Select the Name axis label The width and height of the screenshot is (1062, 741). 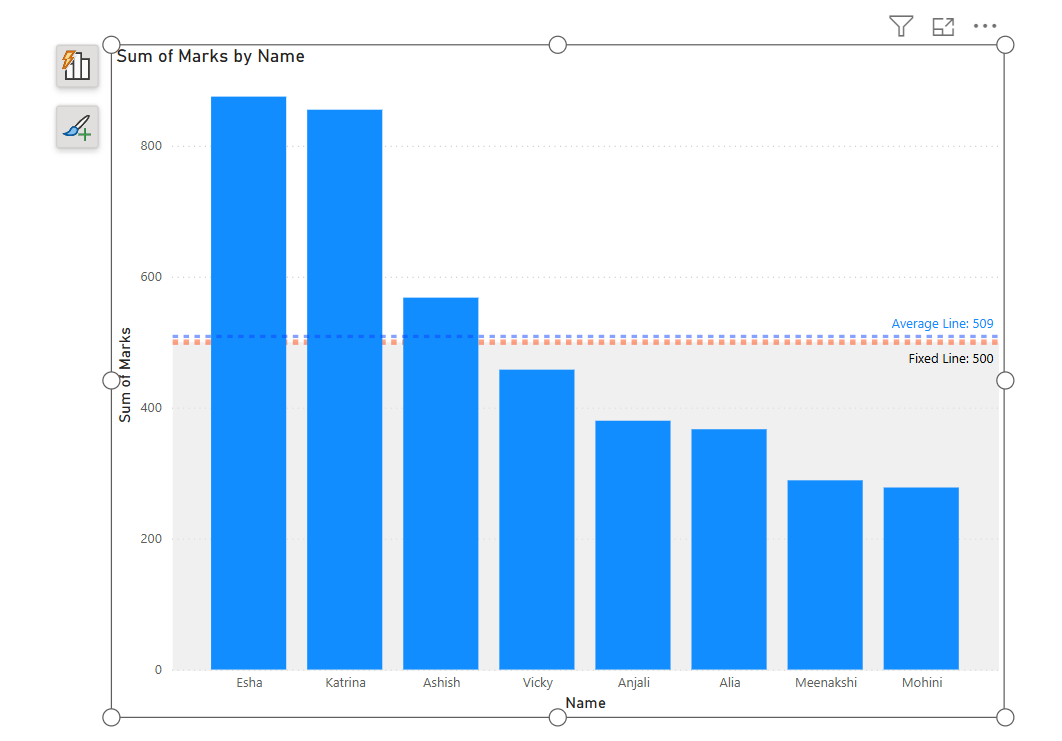pyautogui.click(x=585, y=703)
